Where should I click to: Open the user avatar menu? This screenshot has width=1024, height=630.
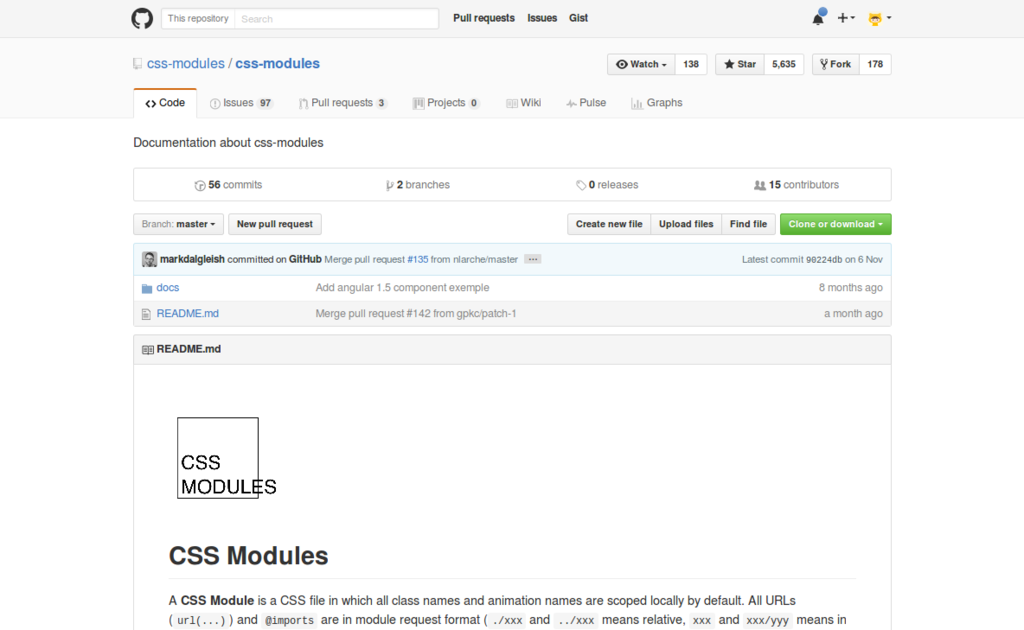(880, 18)
